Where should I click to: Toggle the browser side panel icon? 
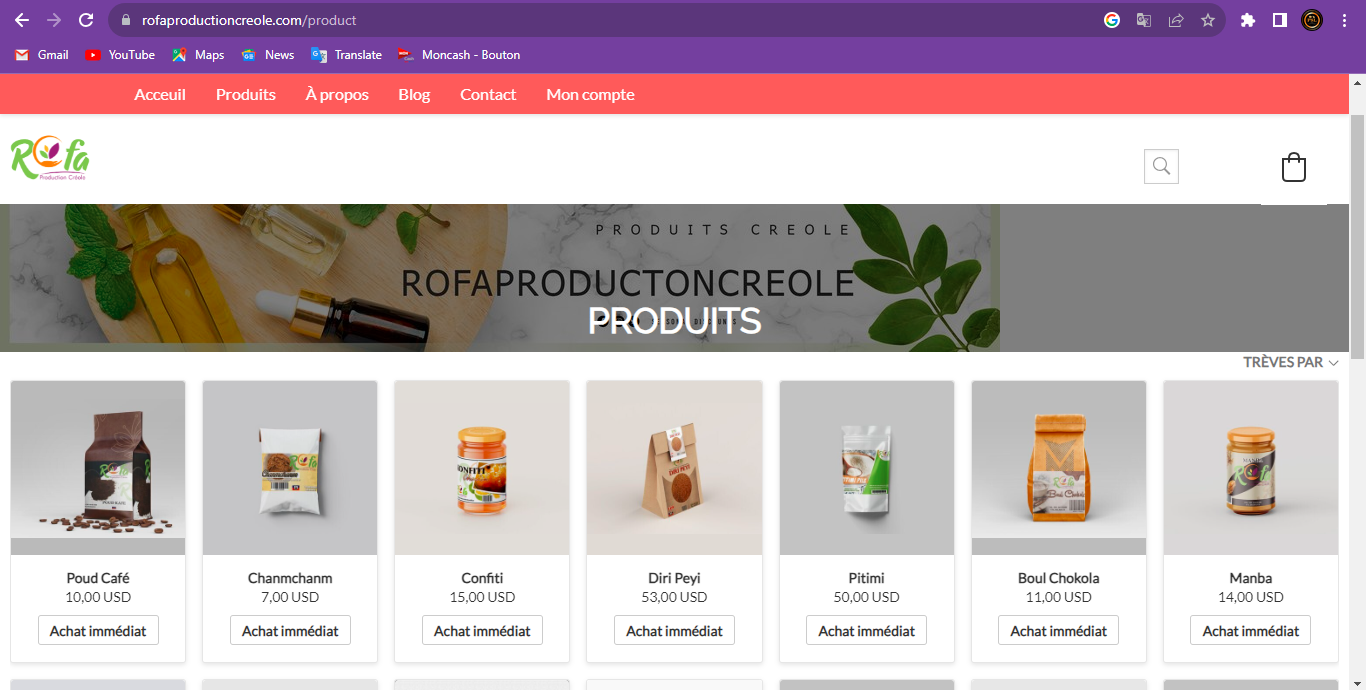(x=1279, y=20)
